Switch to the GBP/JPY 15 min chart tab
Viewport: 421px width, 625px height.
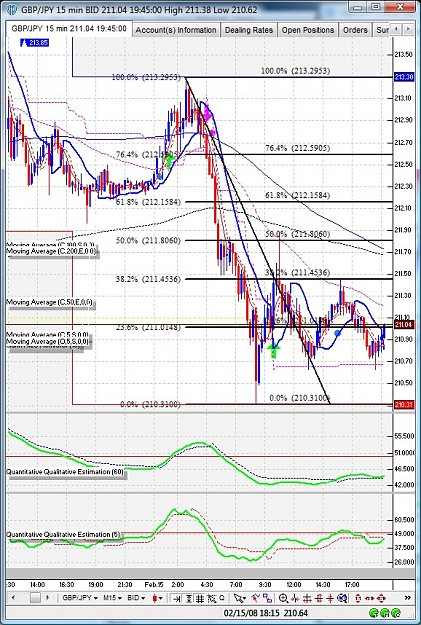69,29
